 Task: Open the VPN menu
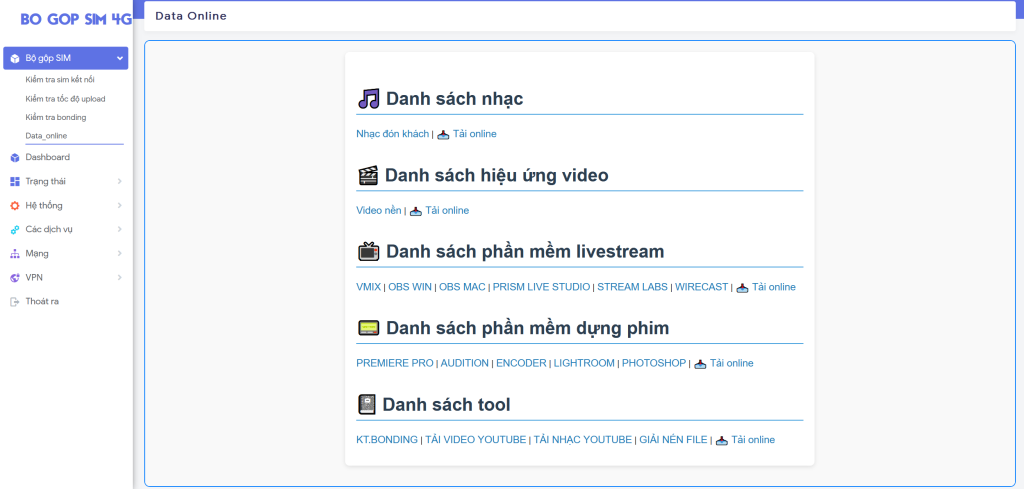click(34, 277)
